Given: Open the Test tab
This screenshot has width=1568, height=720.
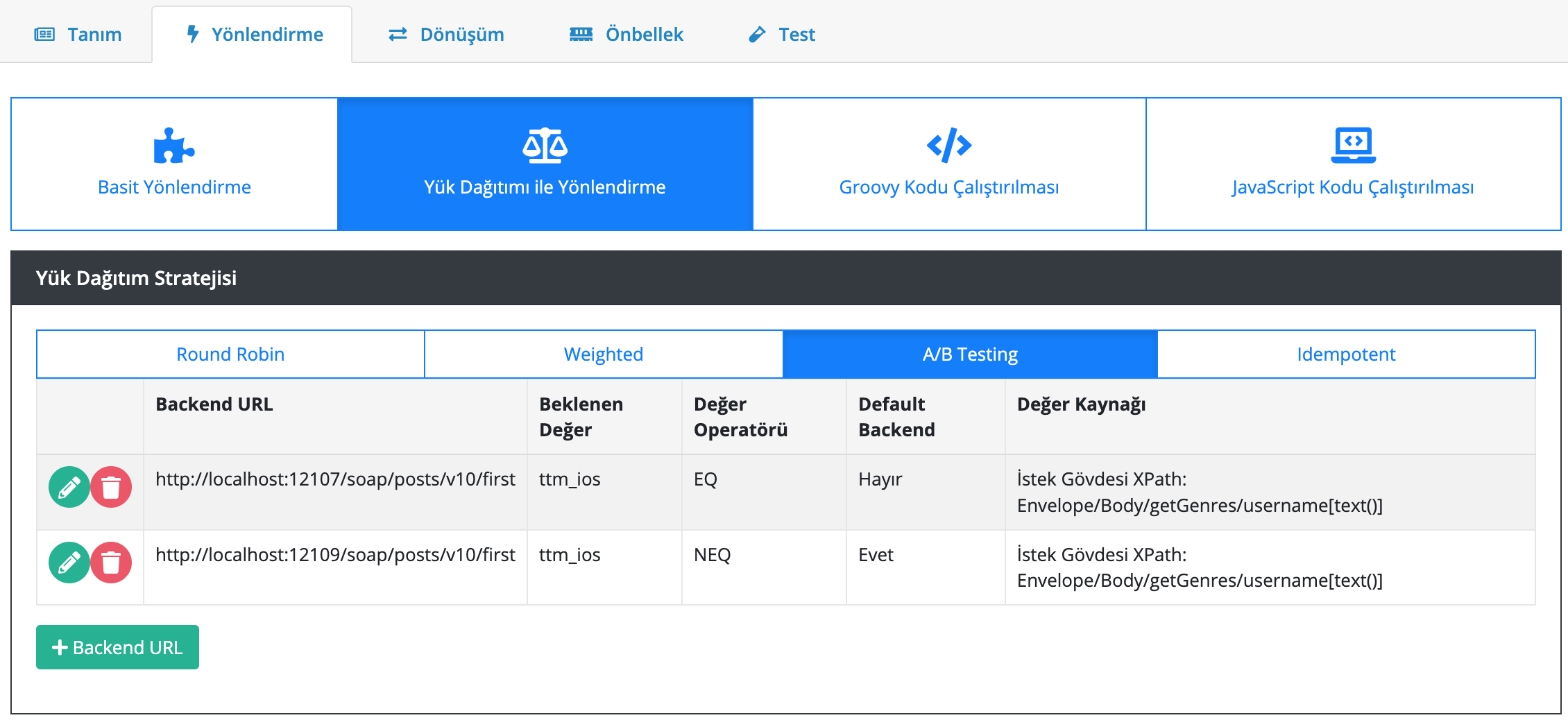Looking at the screenshot, I should (x=781, y=34).
